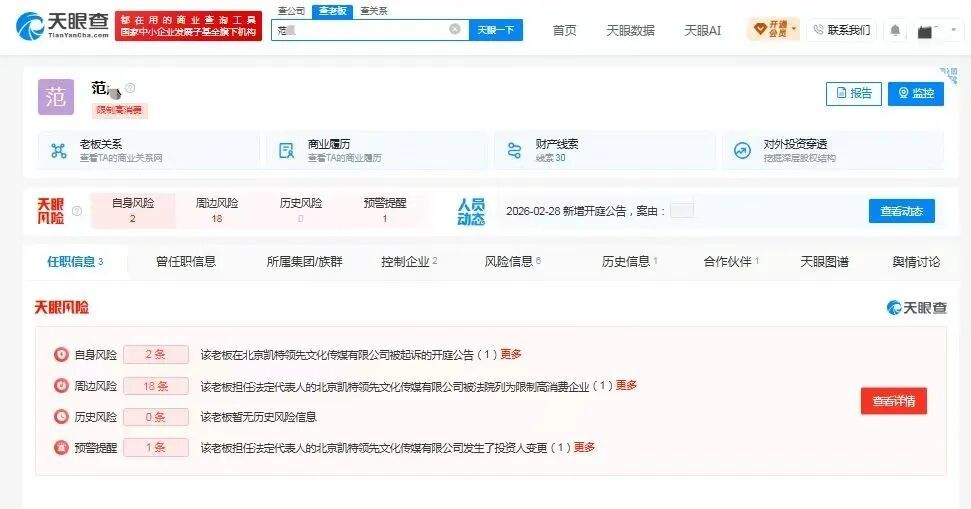Viewport: 971px width, 509px height.
Task: Open 老板关系 network icon
Action: click(x=59, y=150)
